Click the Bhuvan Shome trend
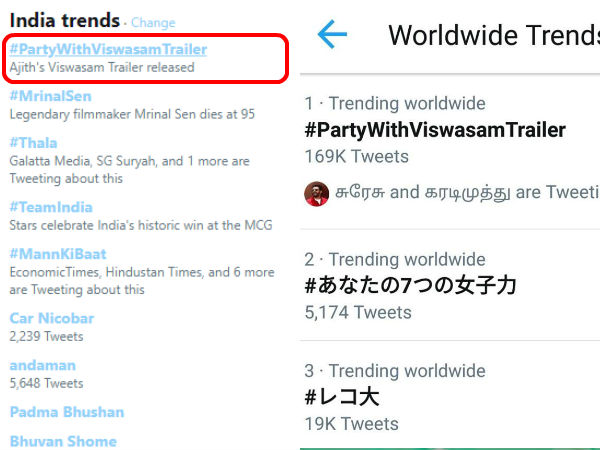Viewport: 600px width, 450px height. tap(63, 441)
